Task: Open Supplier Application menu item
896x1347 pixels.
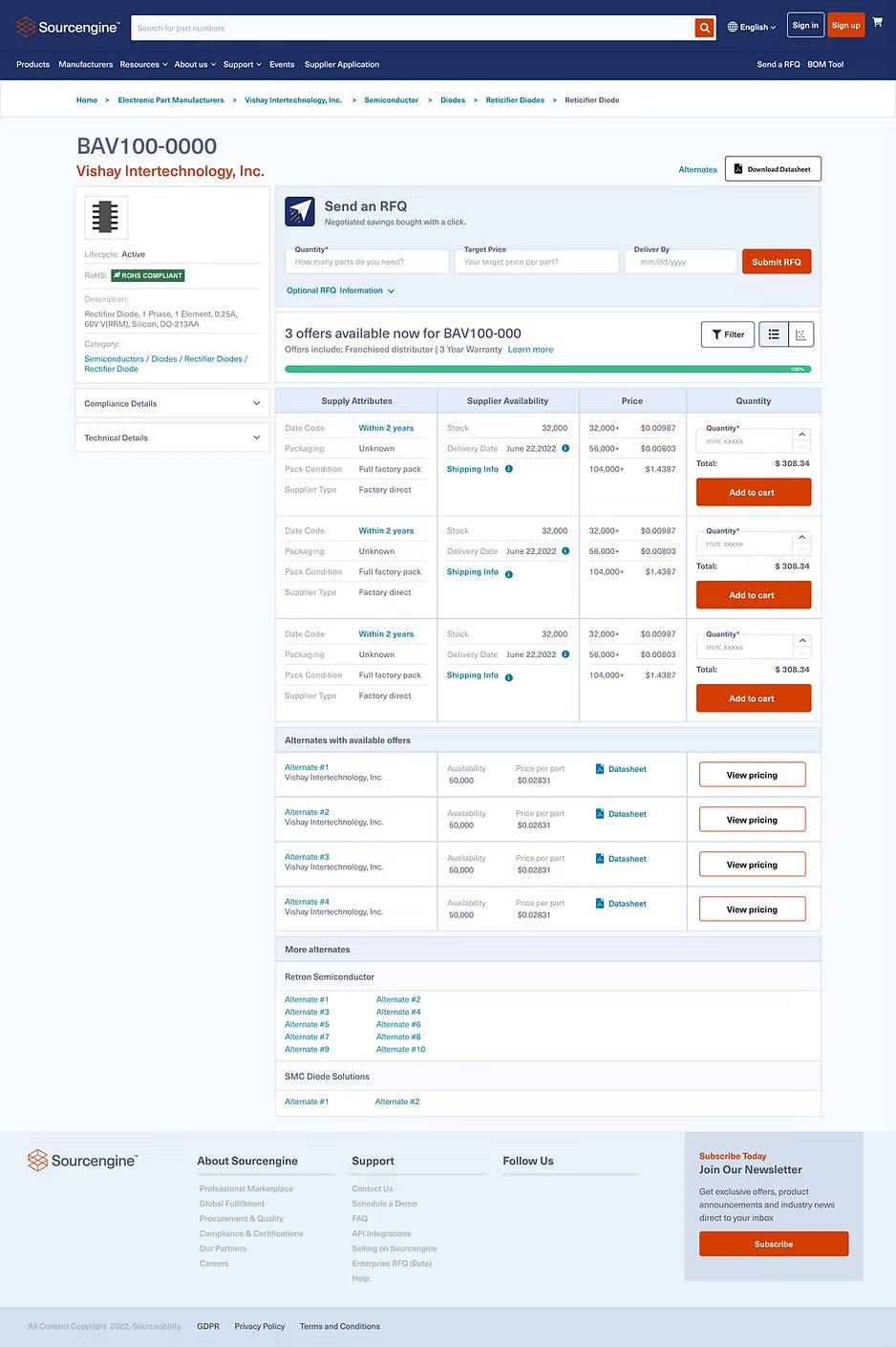Action: coord(342,65)
